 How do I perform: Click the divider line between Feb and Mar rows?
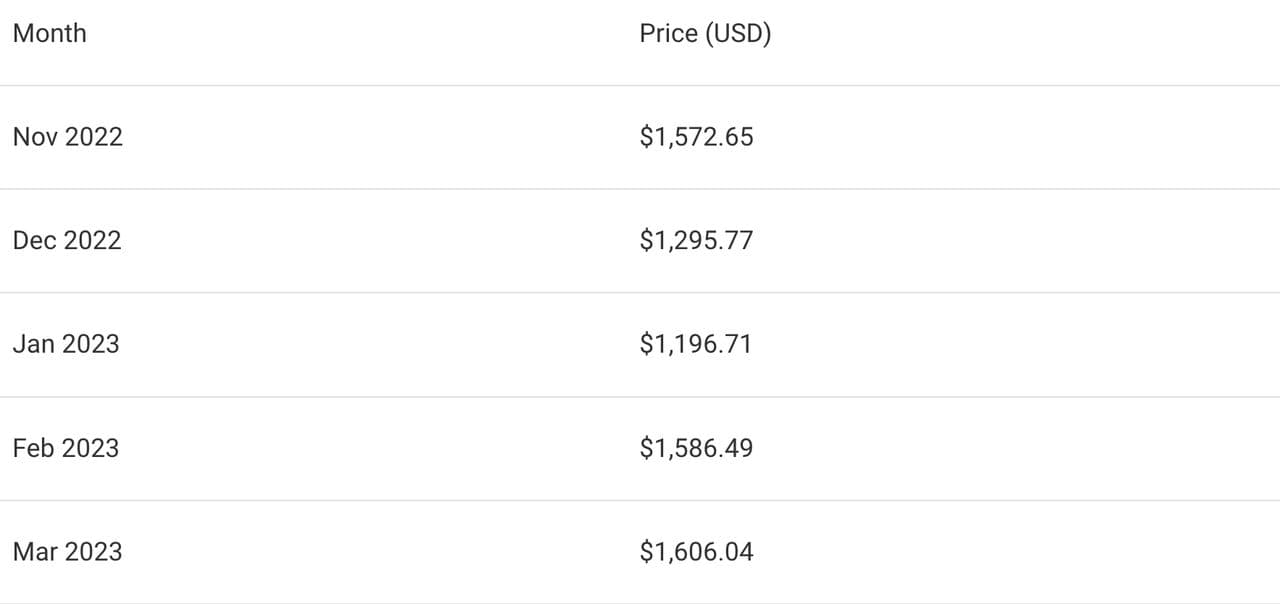pos(640,500)
